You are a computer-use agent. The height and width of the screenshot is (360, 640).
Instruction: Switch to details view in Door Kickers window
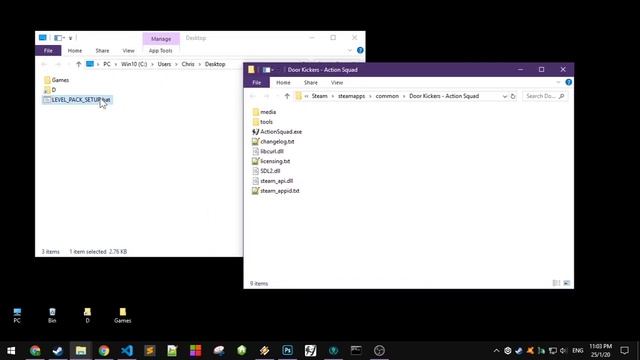pos(556,283)
